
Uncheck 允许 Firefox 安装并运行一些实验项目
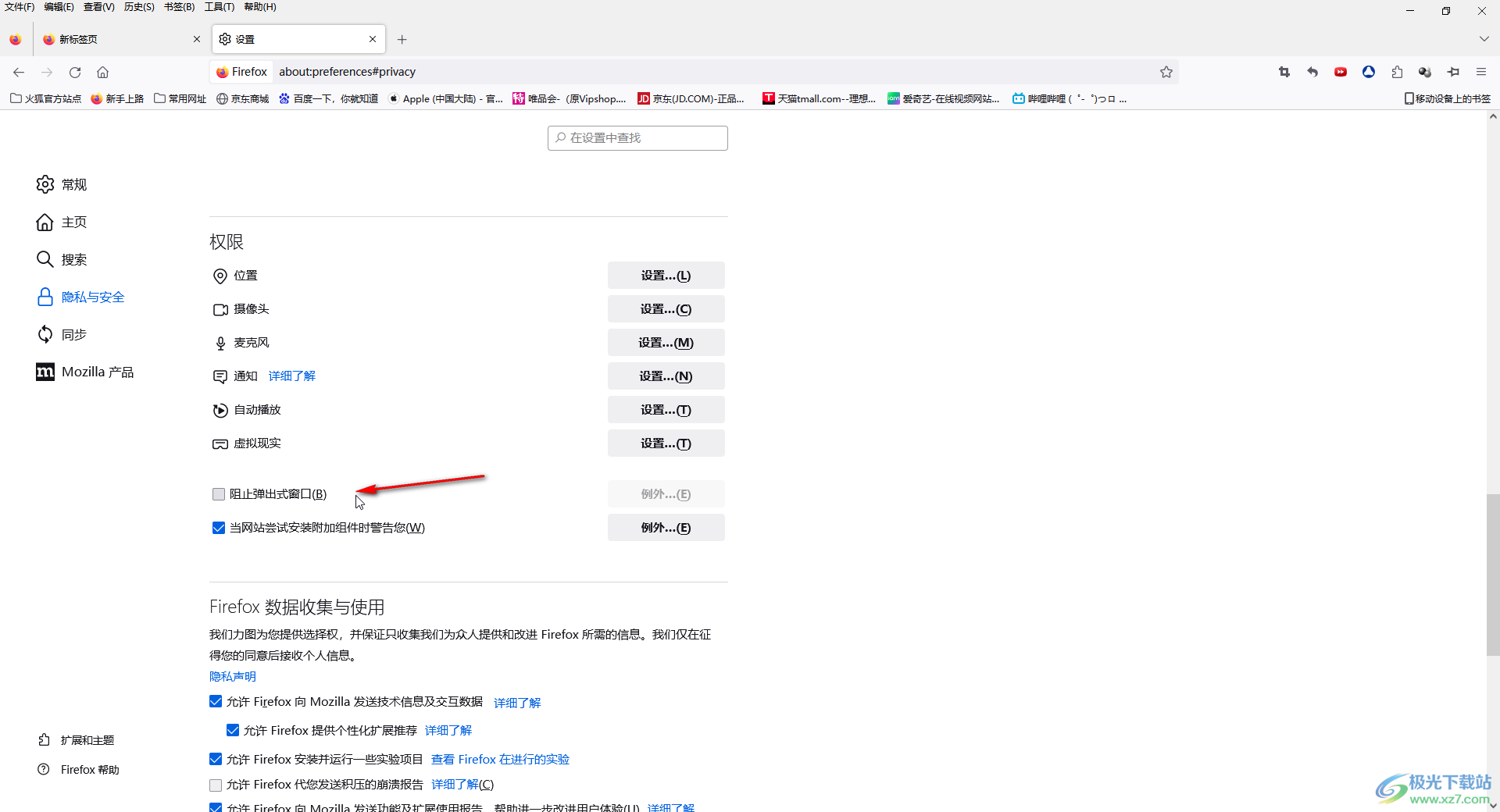[216, 759]
